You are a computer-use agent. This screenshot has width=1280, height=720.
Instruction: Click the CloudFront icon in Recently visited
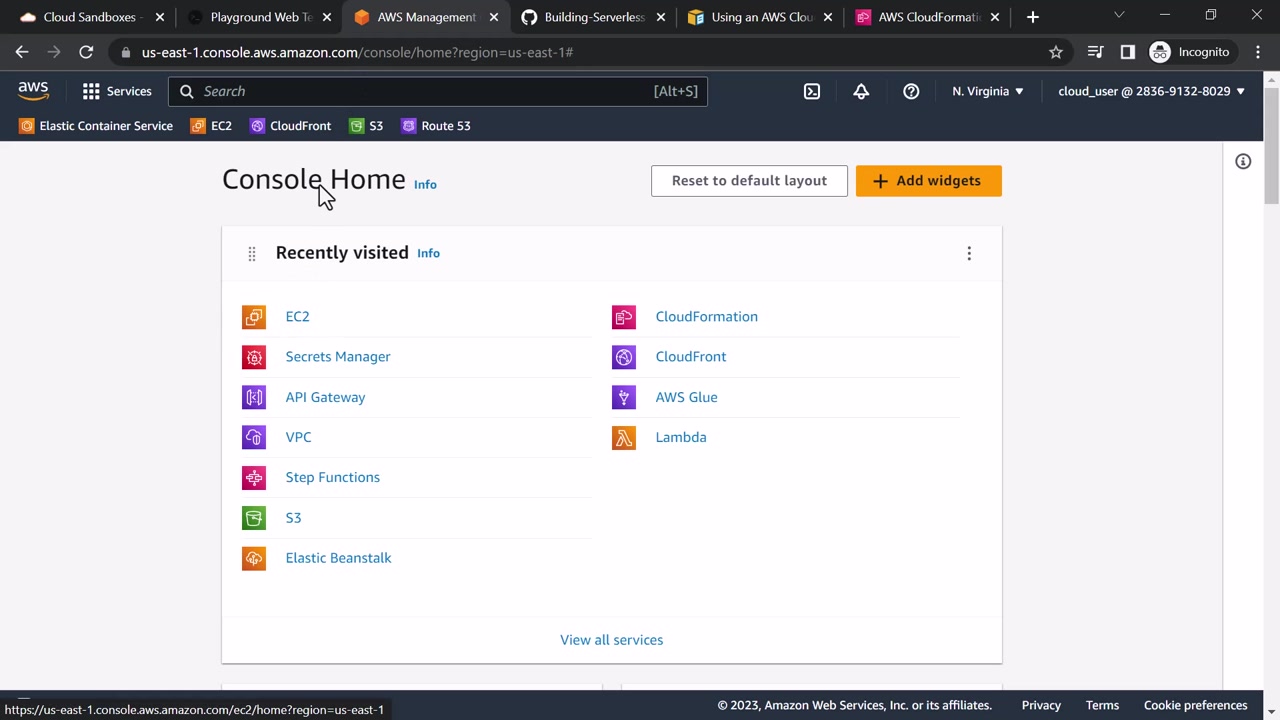pos(624,357)
